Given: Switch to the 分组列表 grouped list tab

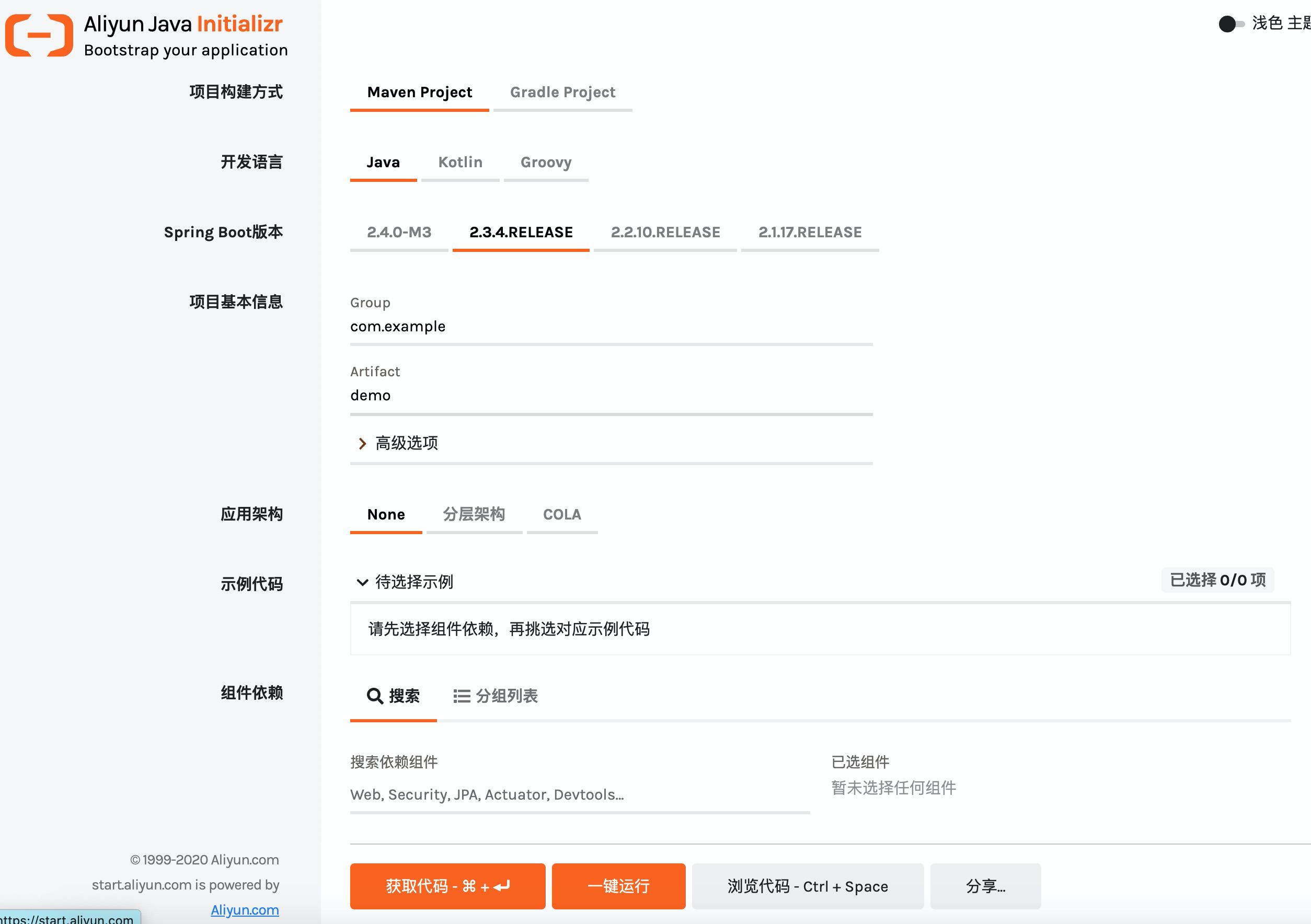Looking at the screenshot, I should [495, 697].
